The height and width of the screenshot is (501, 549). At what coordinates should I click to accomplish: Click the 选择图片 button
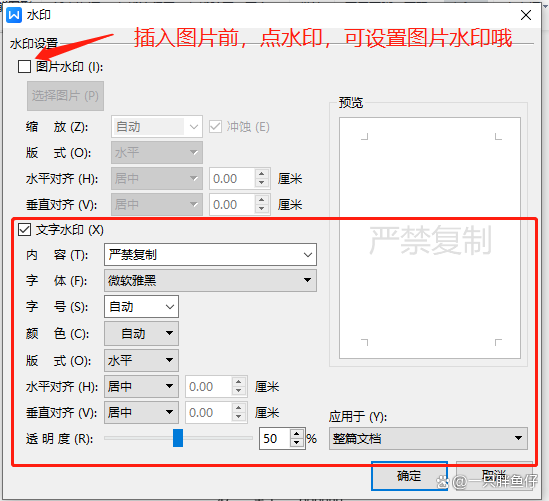[65, 96]
